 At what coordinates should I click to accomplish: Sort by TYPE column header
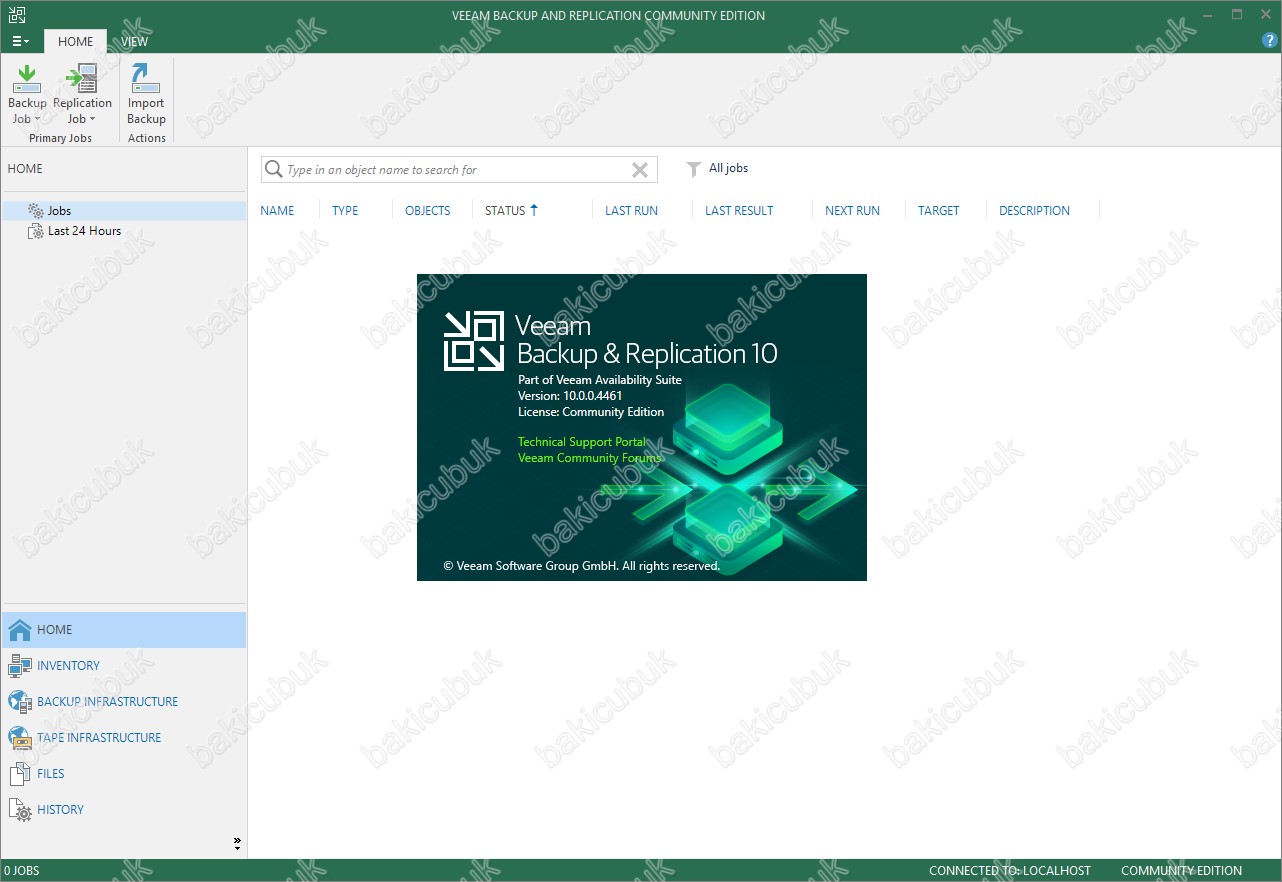(x=345, y=211)
